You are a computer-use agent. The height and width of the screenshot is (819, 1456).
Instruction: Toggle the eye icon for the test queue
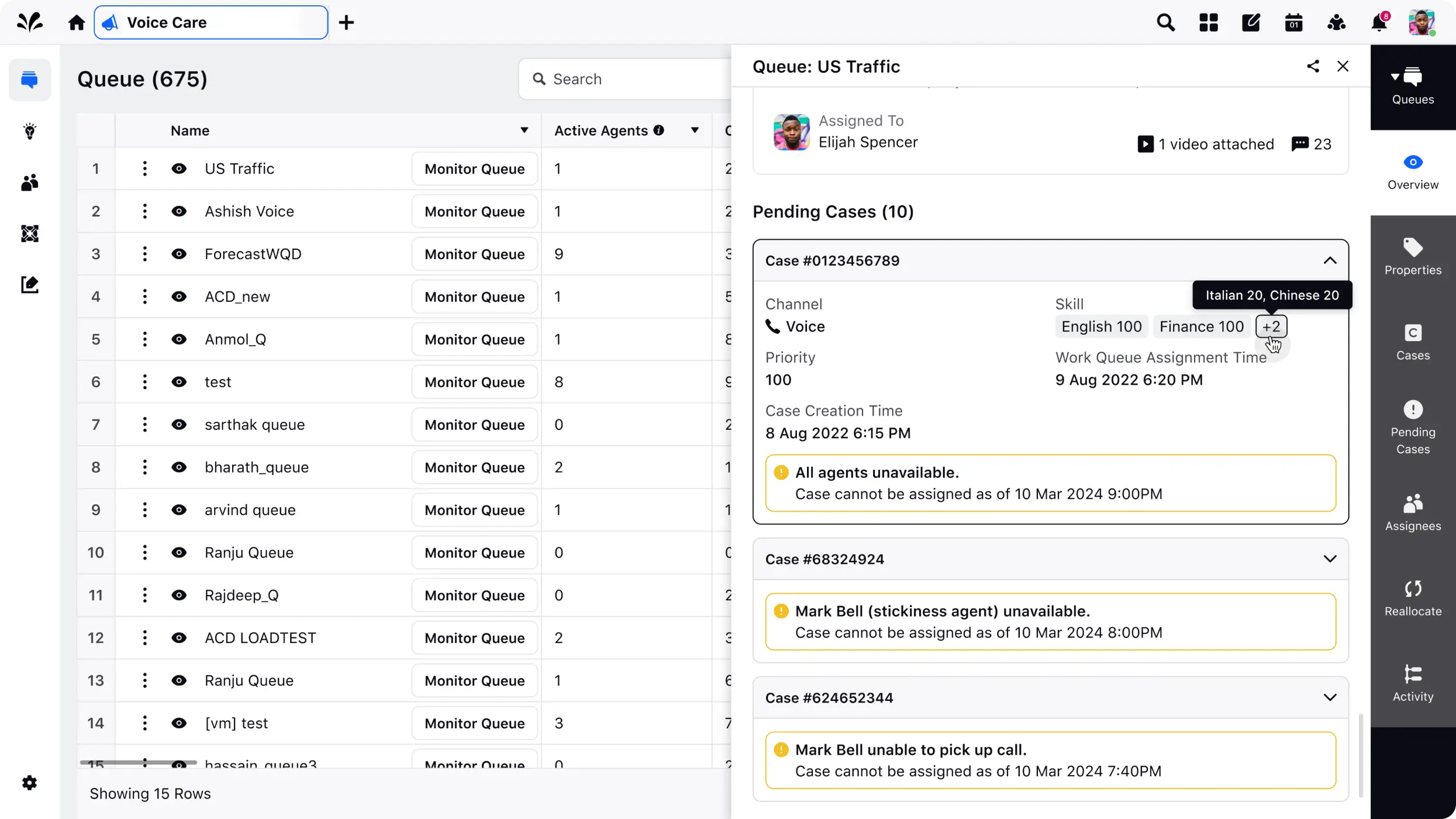[179, 382]
